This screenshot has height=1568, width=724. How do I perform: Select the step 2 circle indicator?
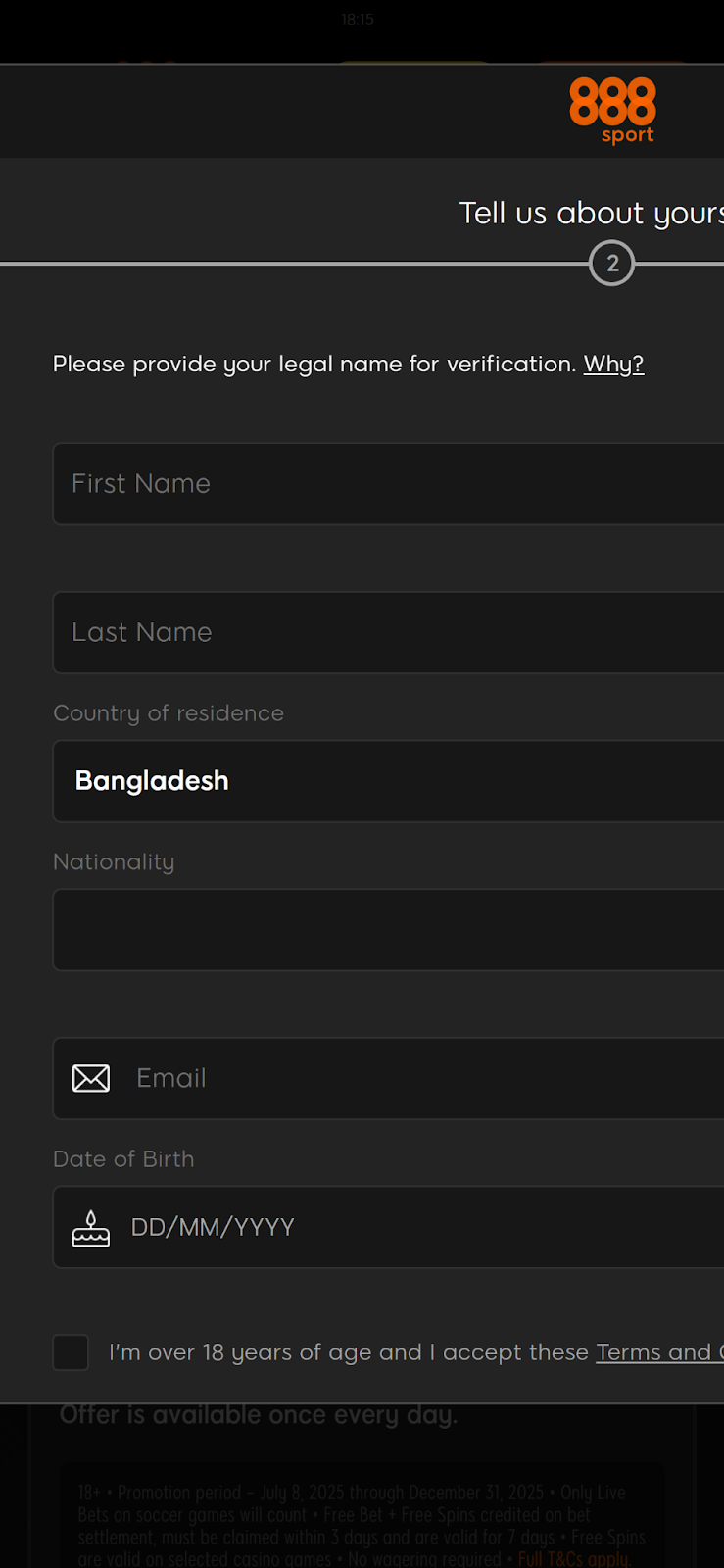click(611, 263)
